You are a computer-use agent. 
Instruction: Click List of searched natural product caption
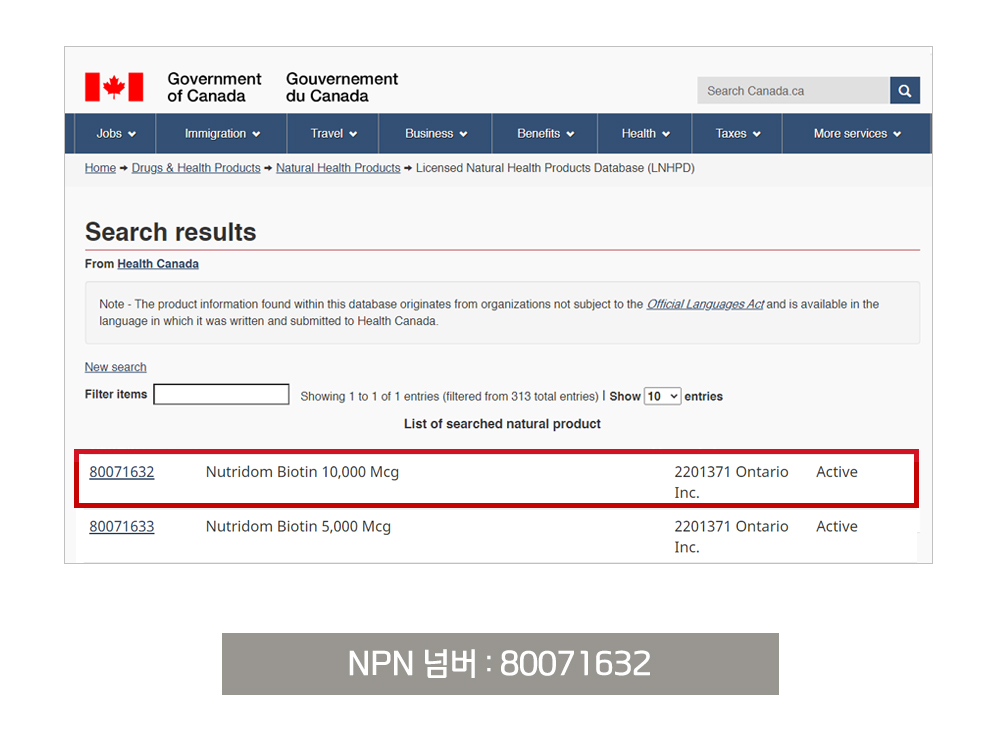(x=502, y=424)
